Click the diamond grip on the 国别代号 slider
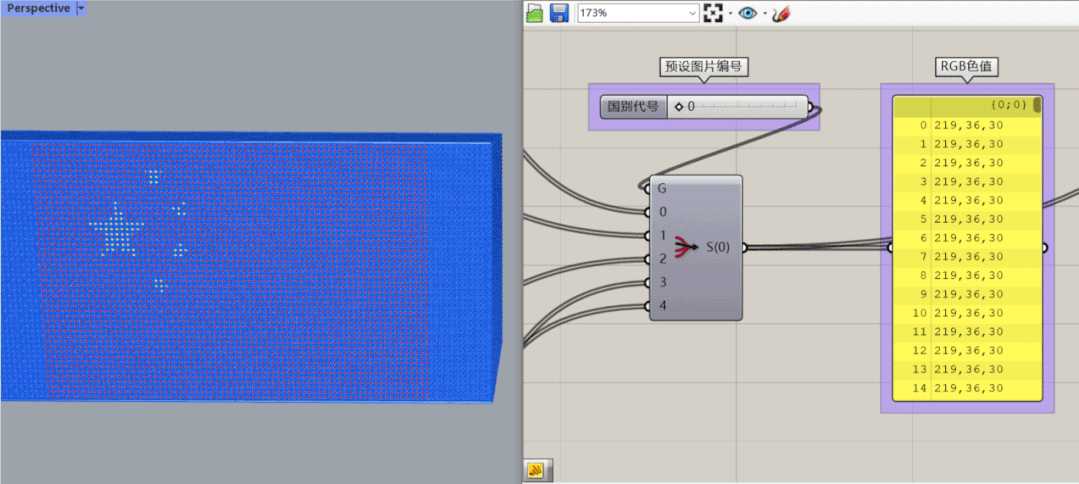This screenshot has width=1079, height=484. click(x=679, y=107)
